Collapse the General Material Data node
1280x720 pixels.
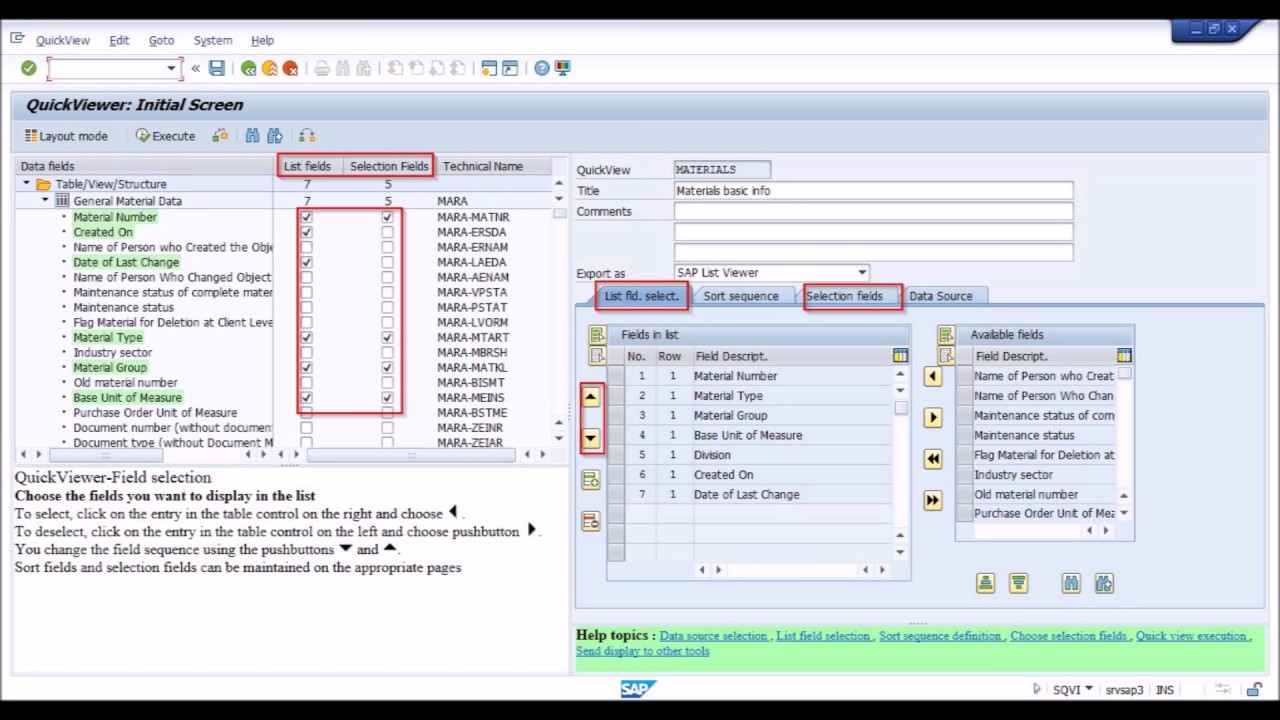tap(45, 201)
